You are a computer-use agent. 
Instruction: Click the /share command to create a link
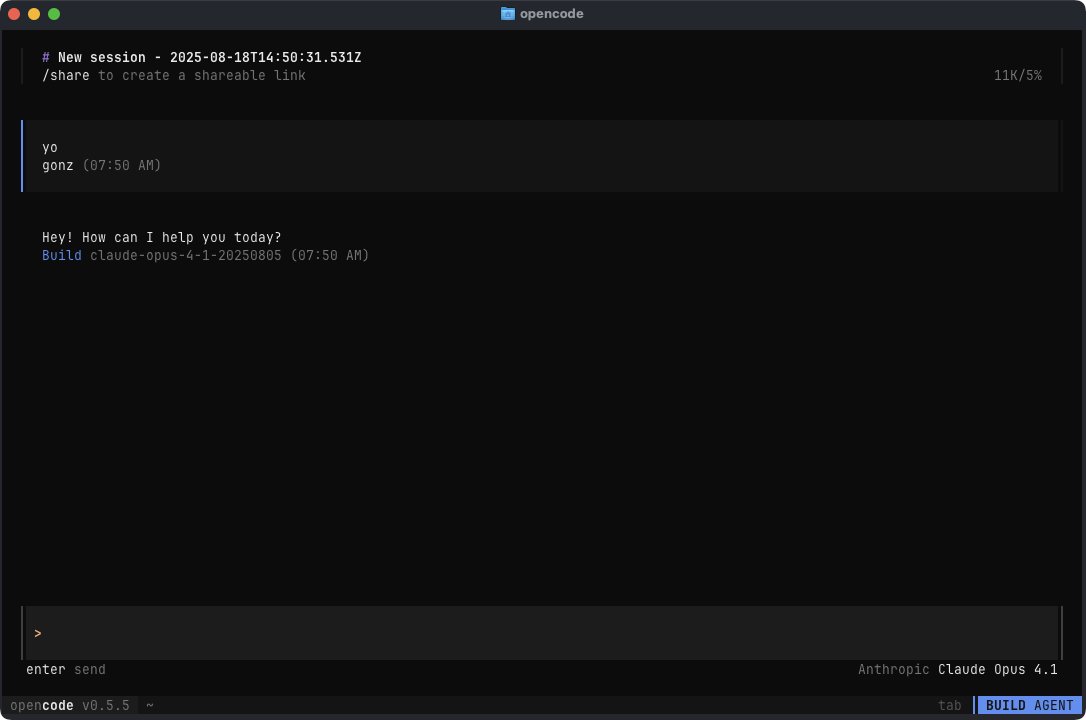pyautogui.click(x=66, y=75)
